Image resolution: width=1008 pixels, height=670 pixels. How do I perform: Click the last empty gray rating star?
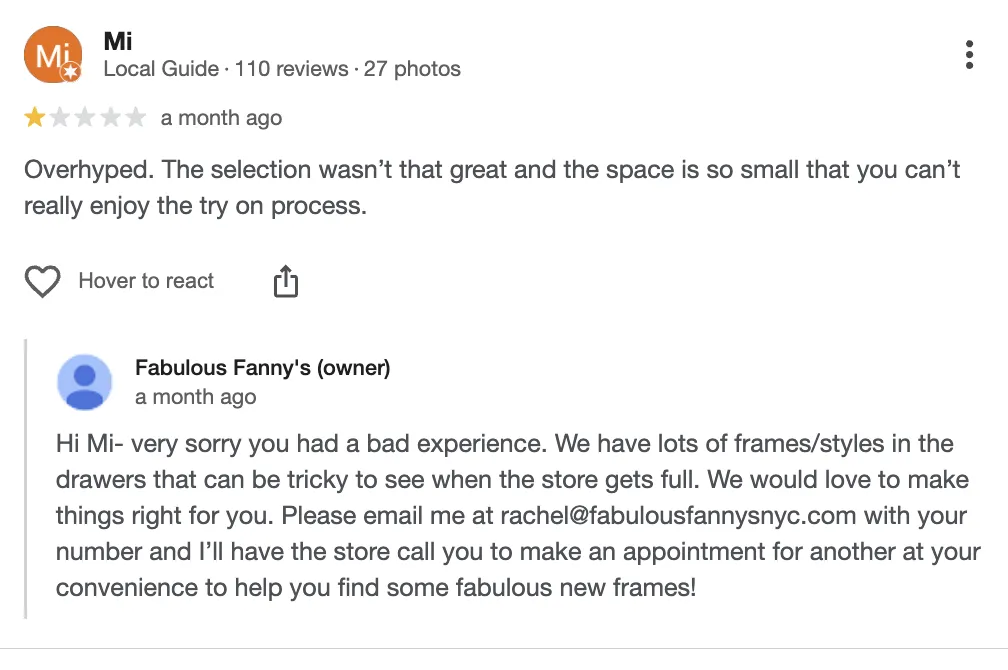135,118
